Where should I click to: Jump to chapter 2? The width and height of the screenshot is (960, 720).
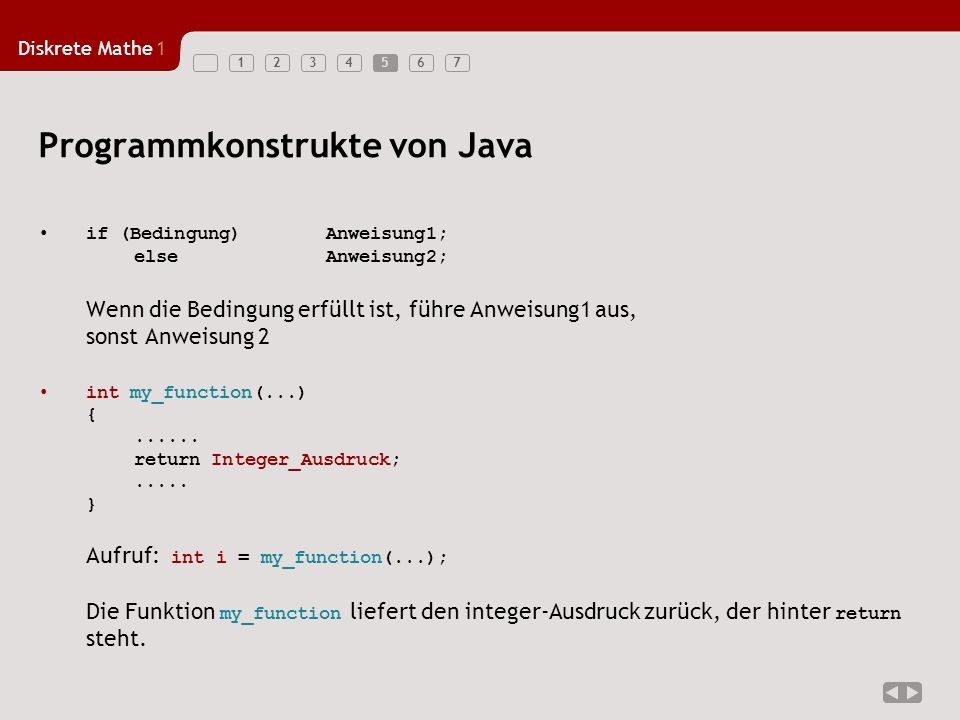click(277, 63)
